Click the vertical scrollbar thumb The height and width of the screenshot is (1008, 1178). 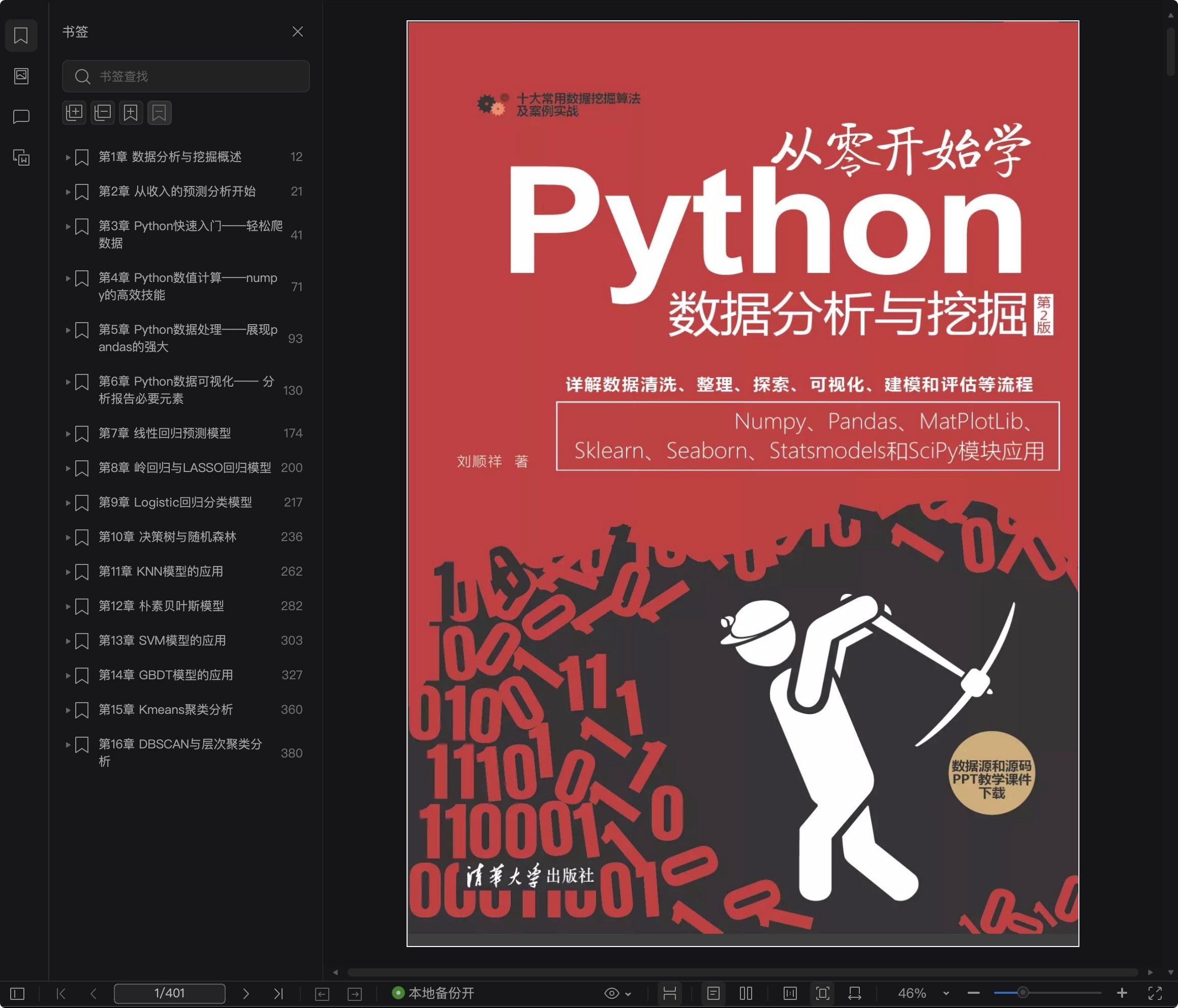(1170, 51)
